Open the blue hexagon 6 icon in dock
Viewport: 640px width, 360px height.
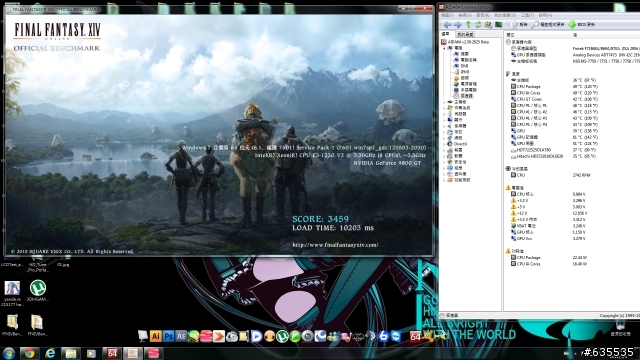tap(383, 336)
